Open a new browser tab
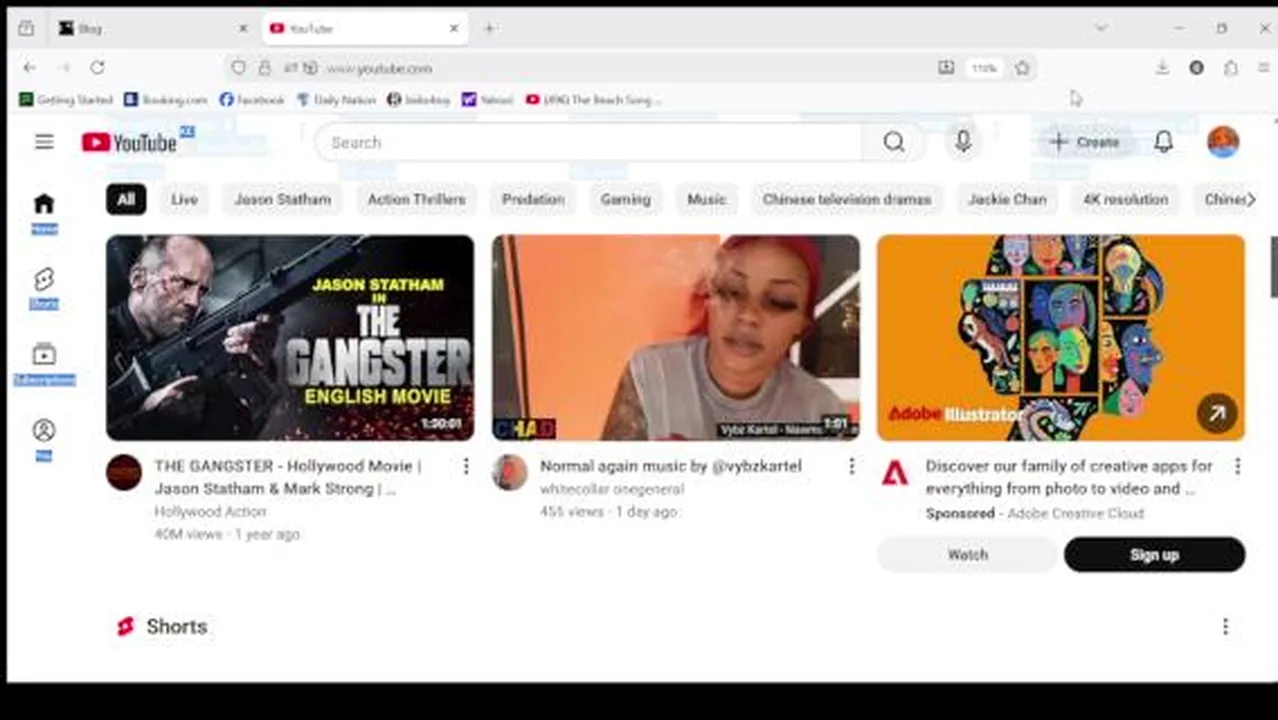 coord(489,29)
